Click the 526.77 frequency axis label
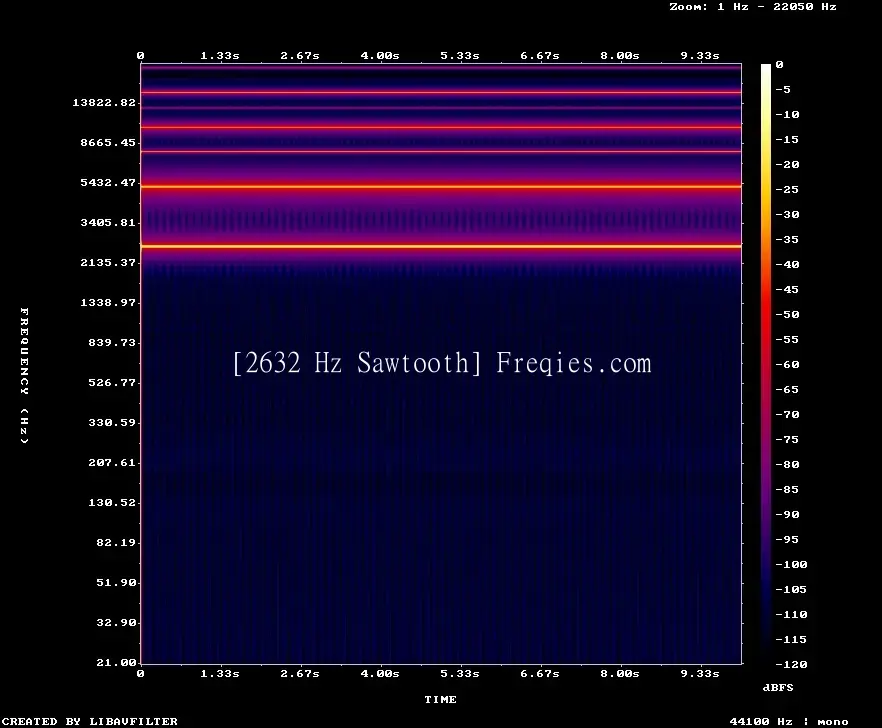Screen dimensions: 882x728 click(x=112, y=382)
